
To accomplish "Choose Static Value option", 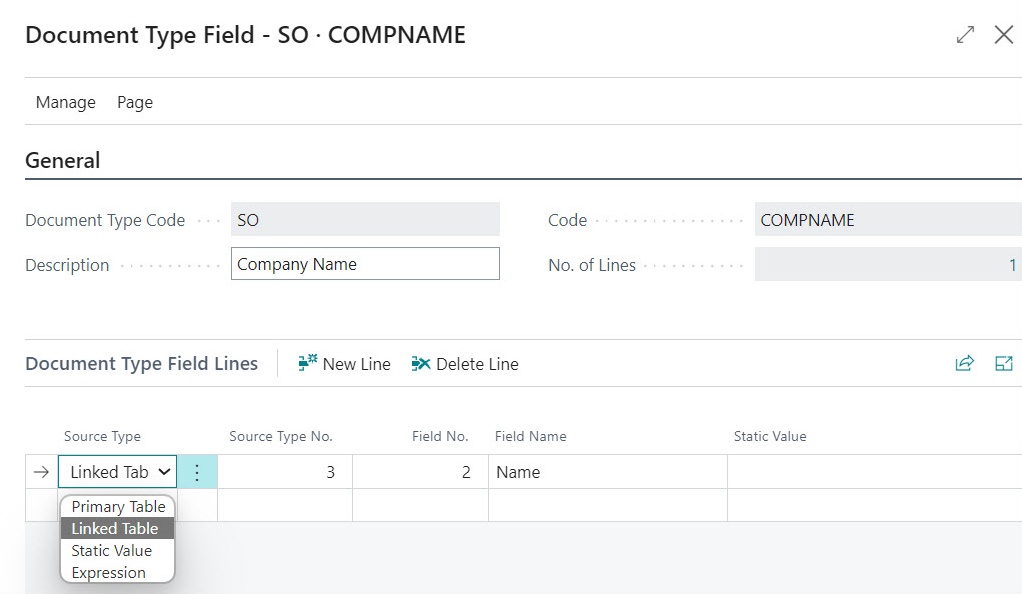I will [112, 551].
